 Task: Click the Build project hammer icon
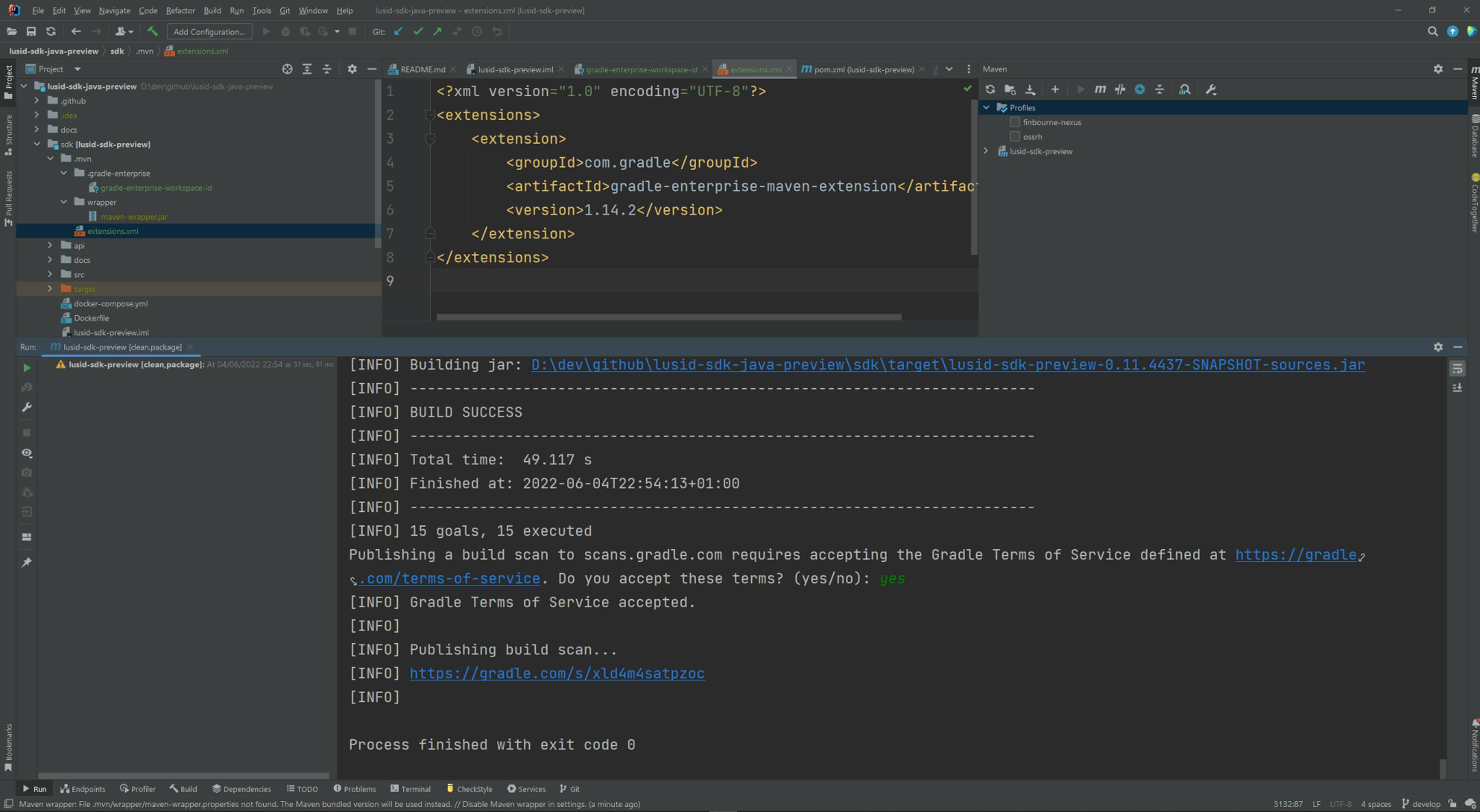click(152, 31)
